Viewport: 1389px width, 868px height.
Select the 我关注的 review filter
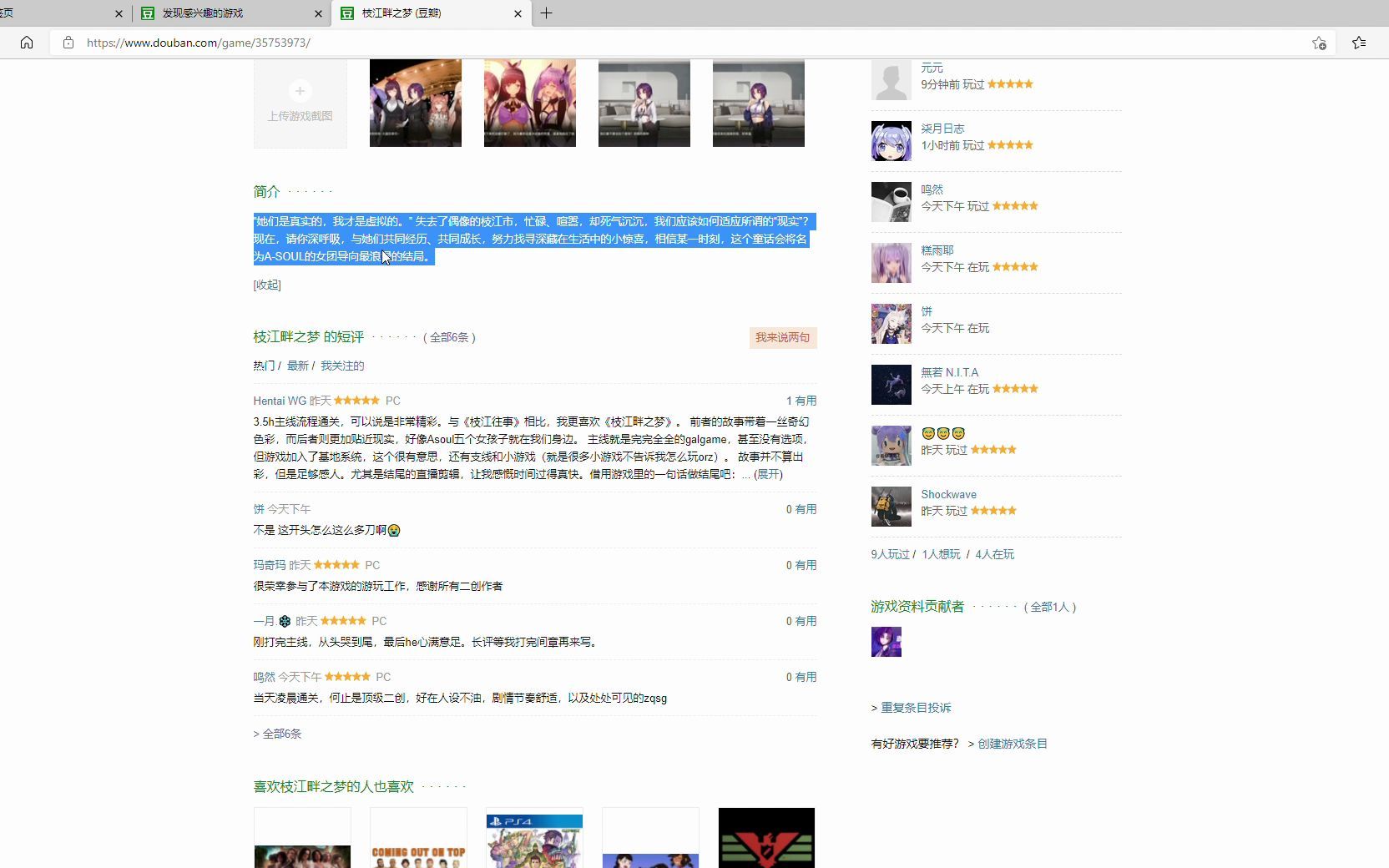(x=342, y=366)
